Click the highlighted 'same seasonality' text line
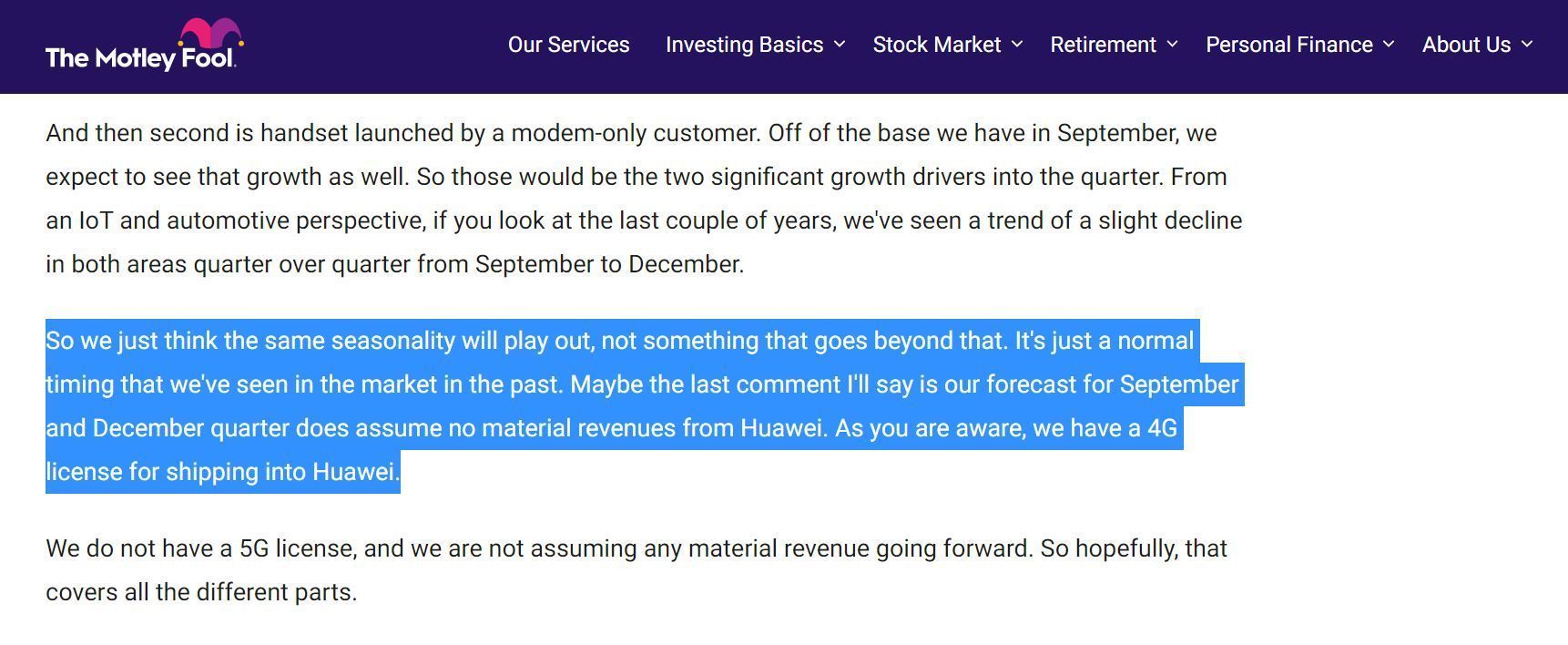Viewport: 1568px width, 645px height. point(620,341)
